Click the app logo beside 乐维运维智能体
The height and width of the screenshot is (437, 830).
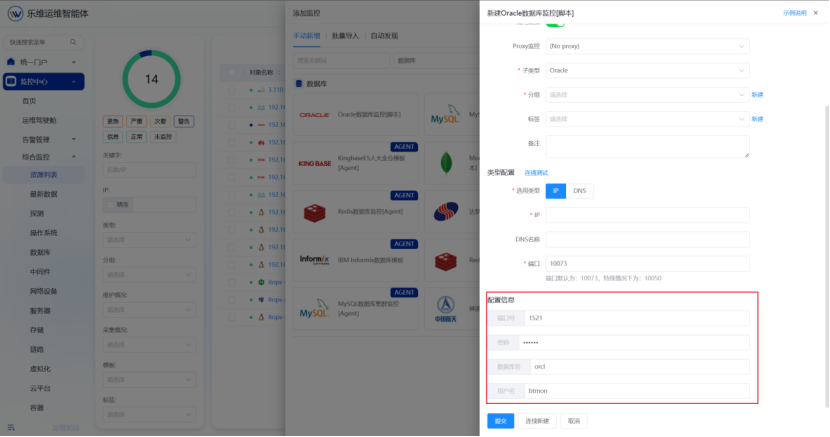[x=15, y=13]
